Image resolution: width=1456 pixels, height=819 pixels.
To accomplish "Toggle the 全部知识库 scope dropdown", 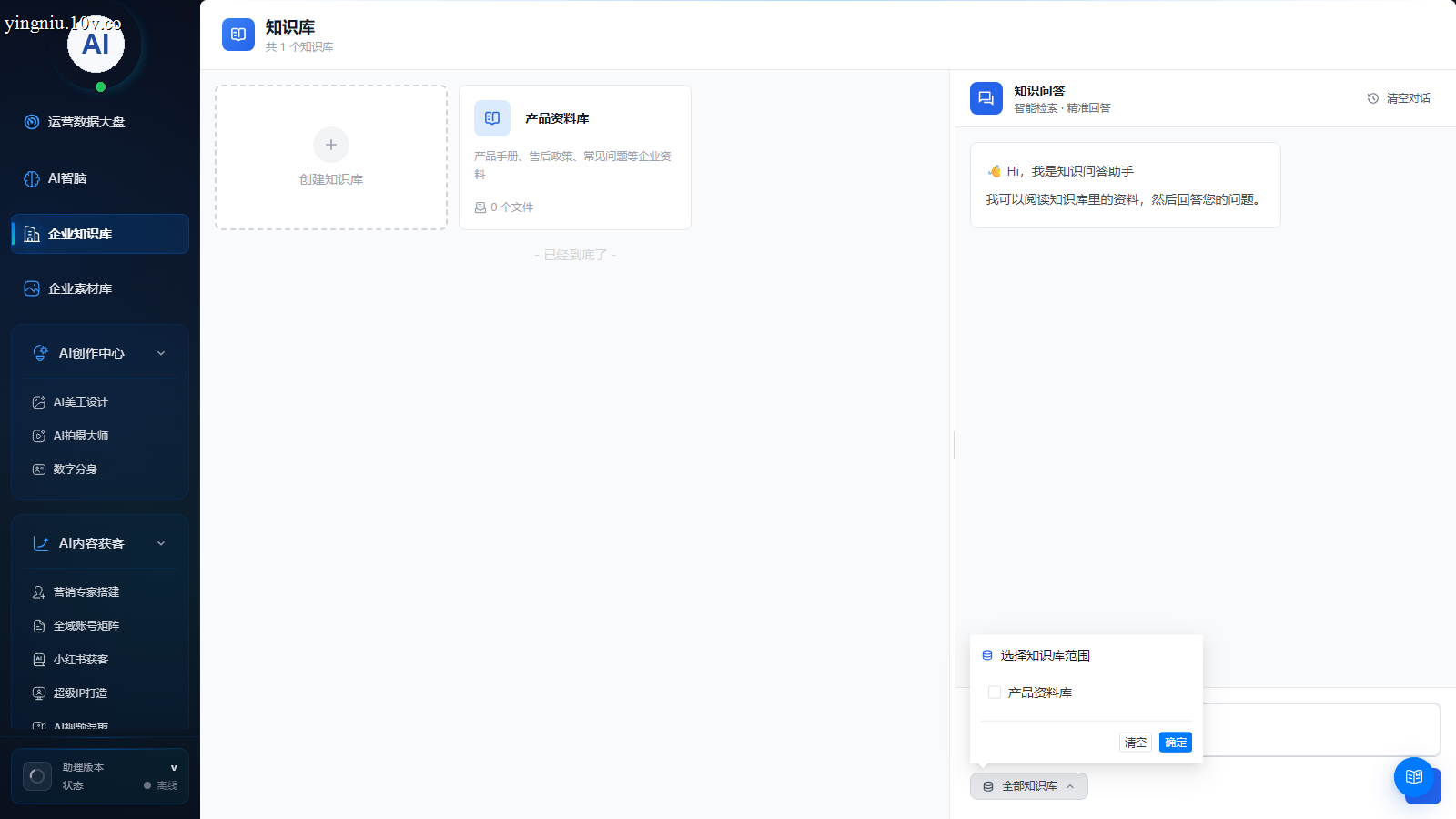I will [1029, 786].
